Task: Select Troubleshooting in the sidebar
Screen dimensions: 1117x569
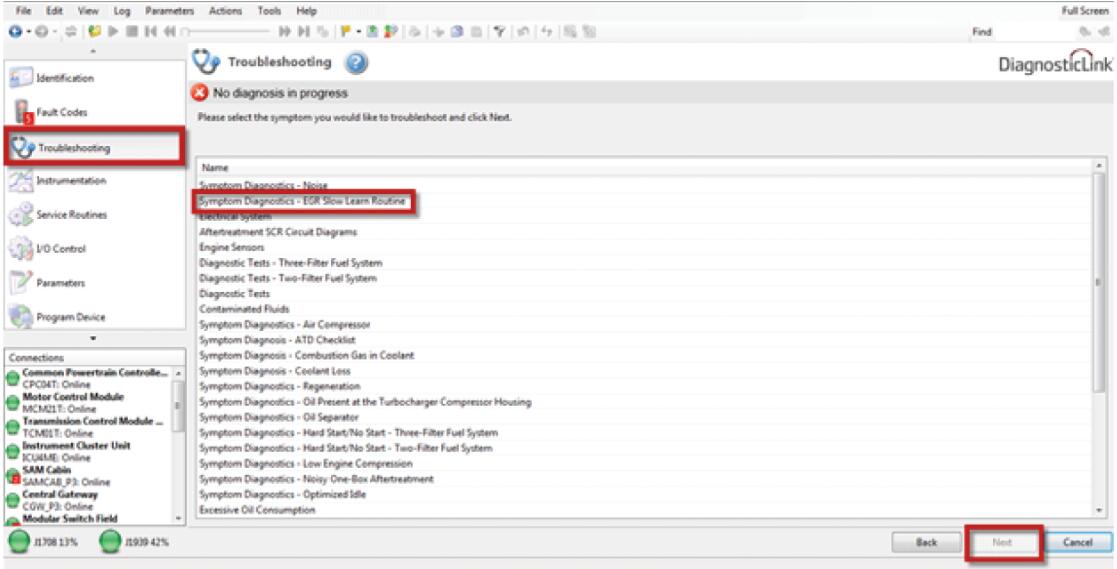Action: tap(94, 147)
